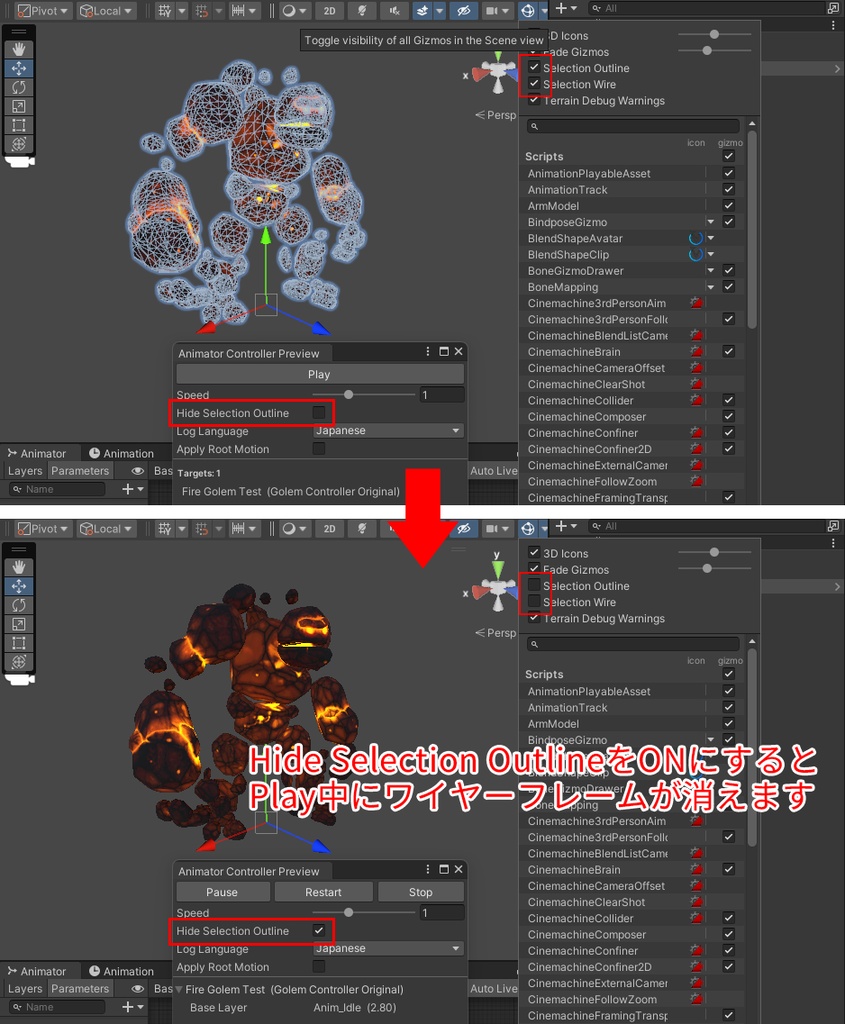Switch to Animation tab in lower screenshot
The image size is (845, 1024).
121,971
